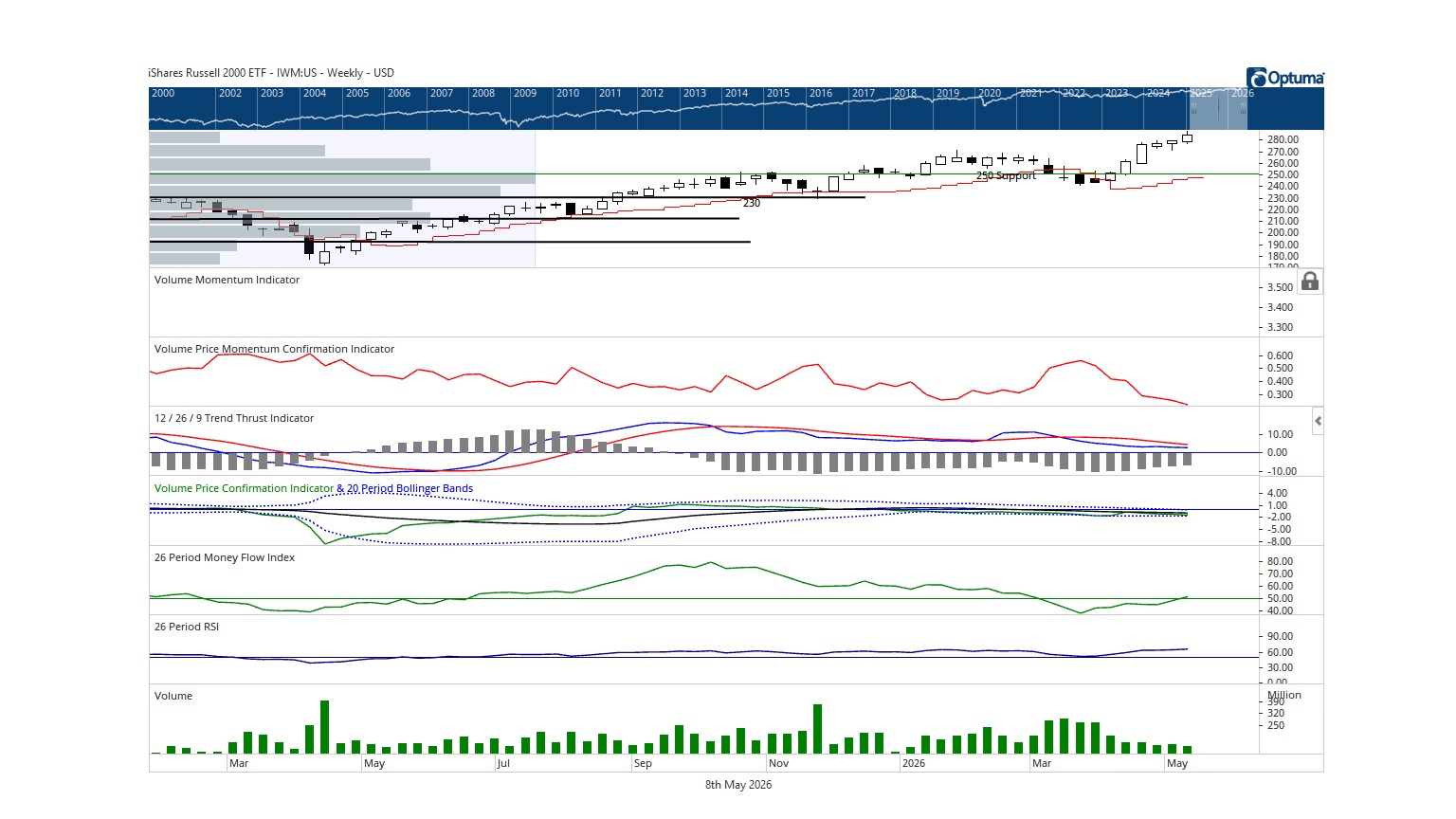Click the Optuma logo

click(1284, 78)
